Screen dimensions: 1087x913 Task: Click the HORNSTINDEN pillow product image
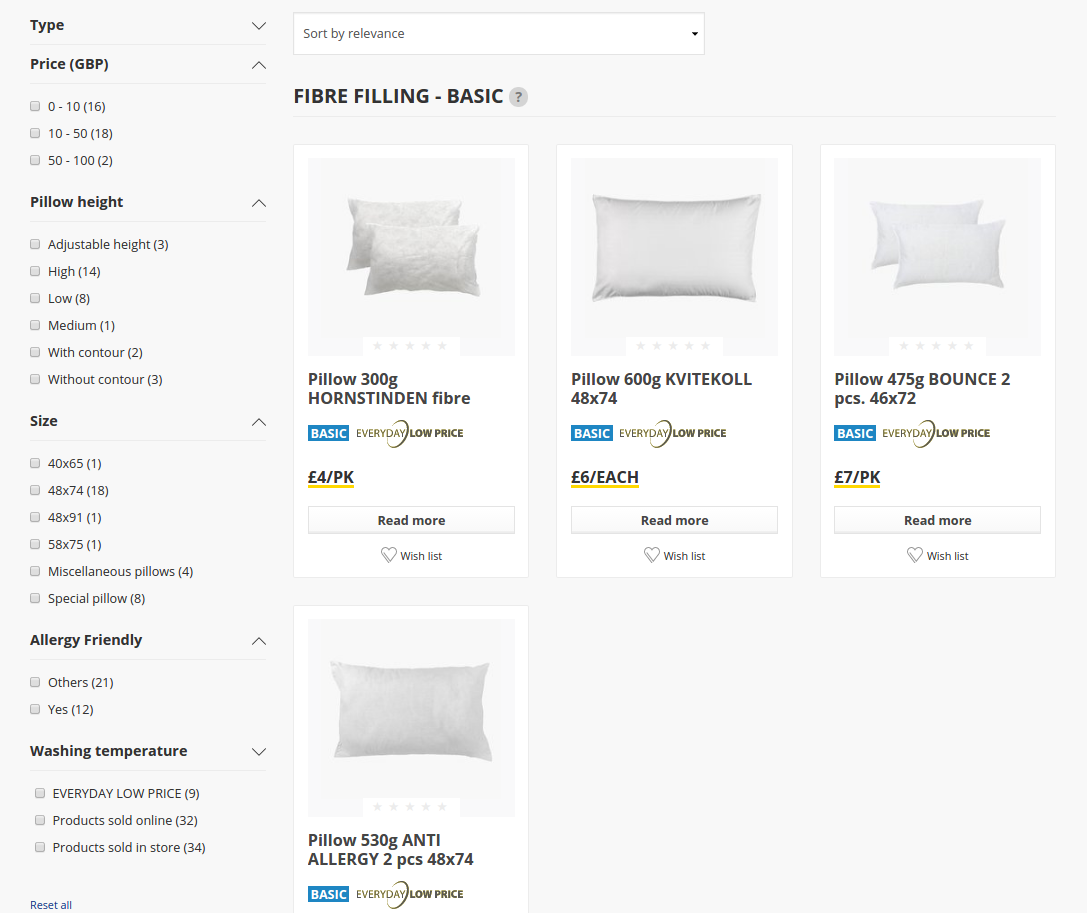click(411, 257)
